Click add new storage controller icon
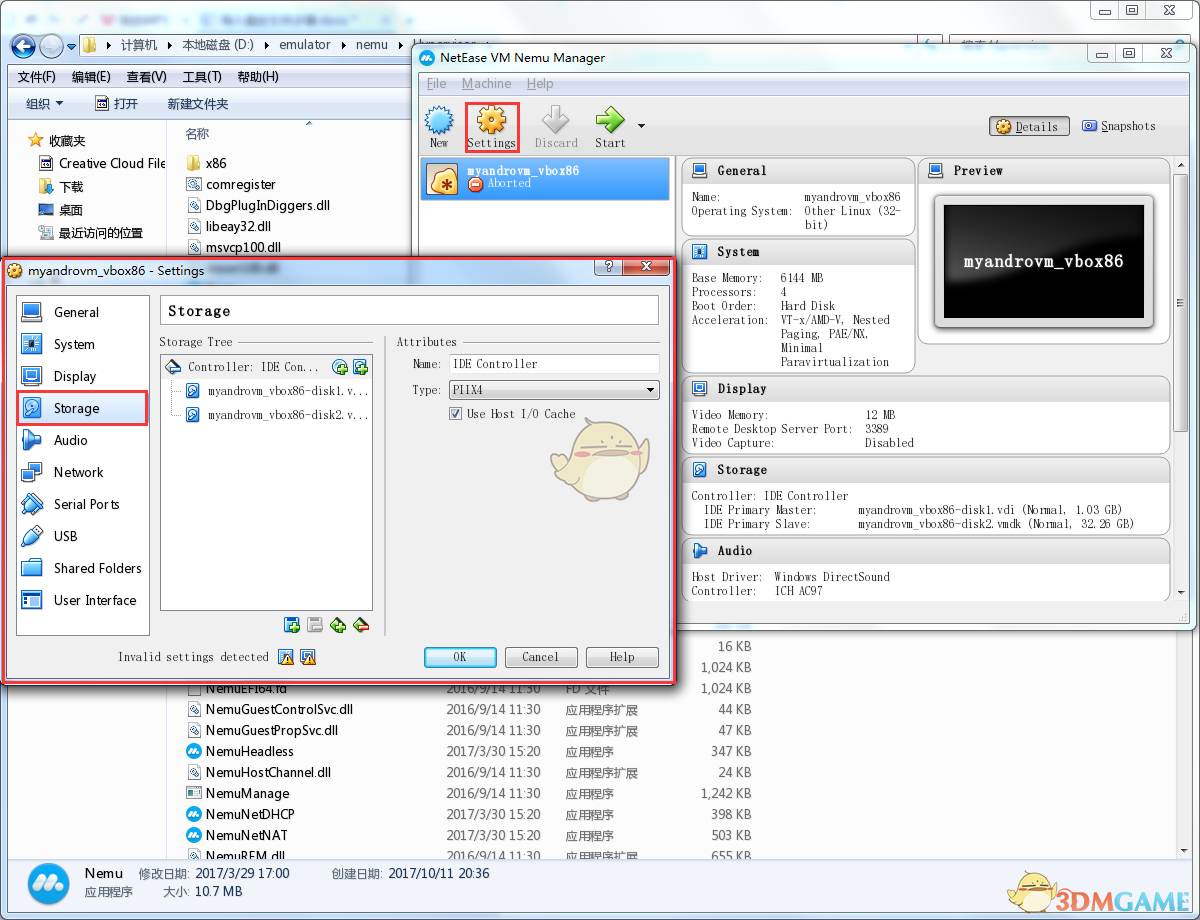The image size is (1200, 920). tap(292, 625)
